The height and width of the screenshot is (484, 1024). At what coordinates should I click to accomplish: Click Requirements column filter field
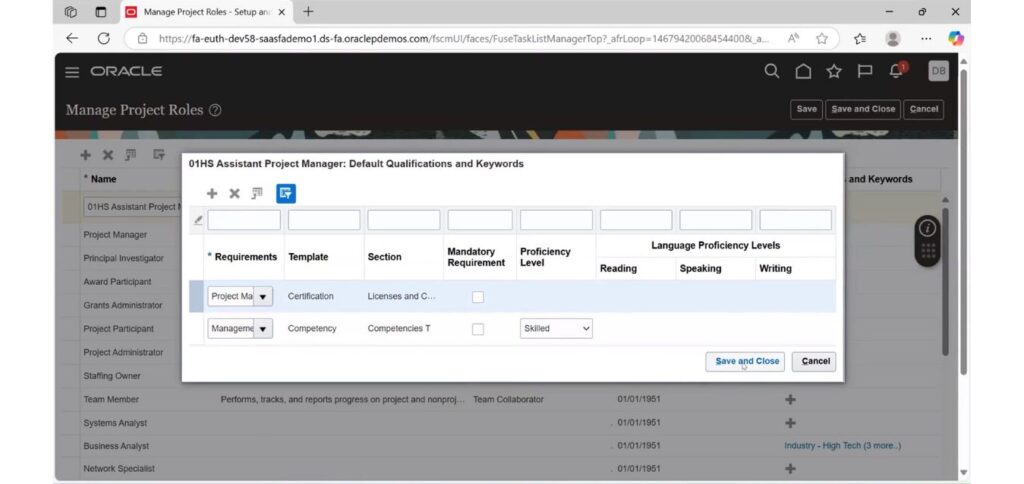pos(244,220)
